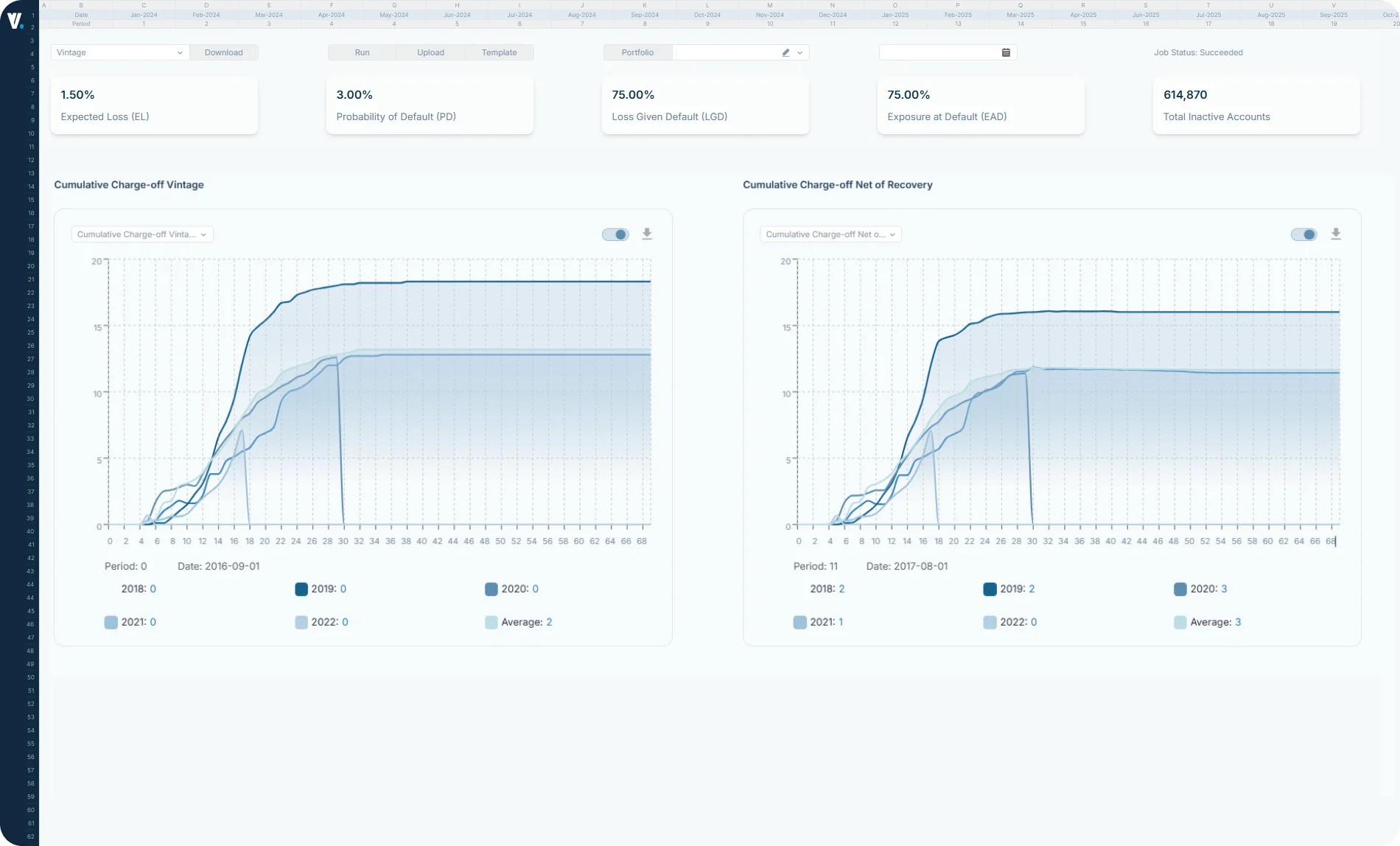Screen dimensions: 1400x846
Task: Click the date input field near the calendar icon
Action: [936, 52]
